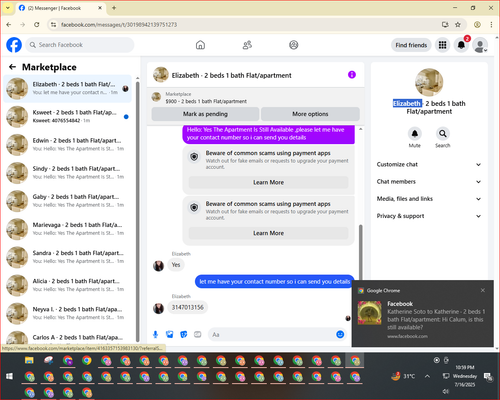Open the Elizabeth conversation in the list

68,88
